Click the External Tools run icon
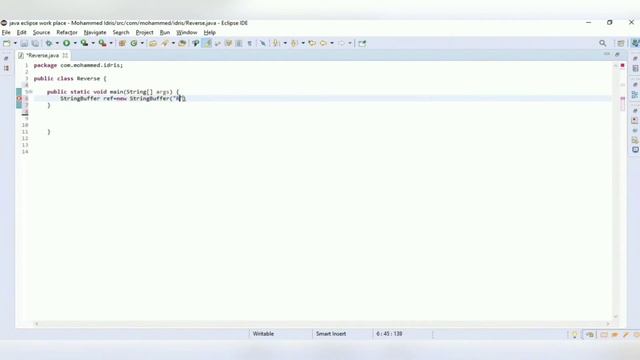 (102, 43)
